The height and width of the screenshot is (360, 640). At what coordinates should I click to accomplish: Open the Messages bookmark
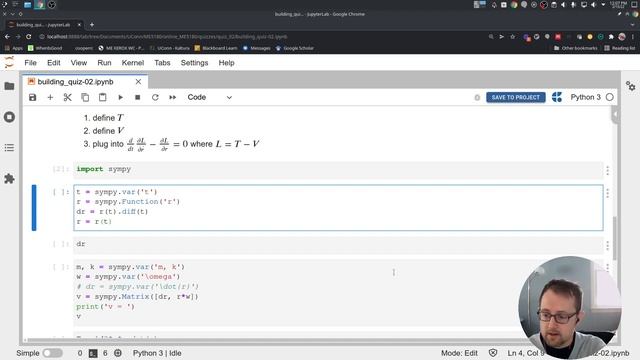[256, 48]
